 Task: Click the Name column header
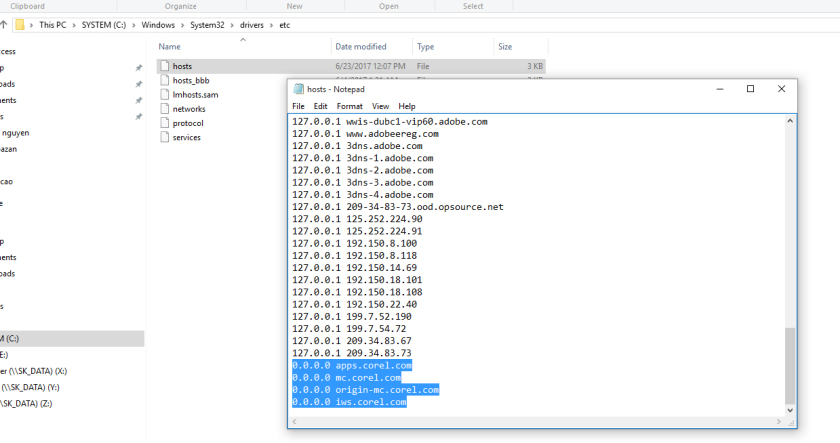(170, 47)
